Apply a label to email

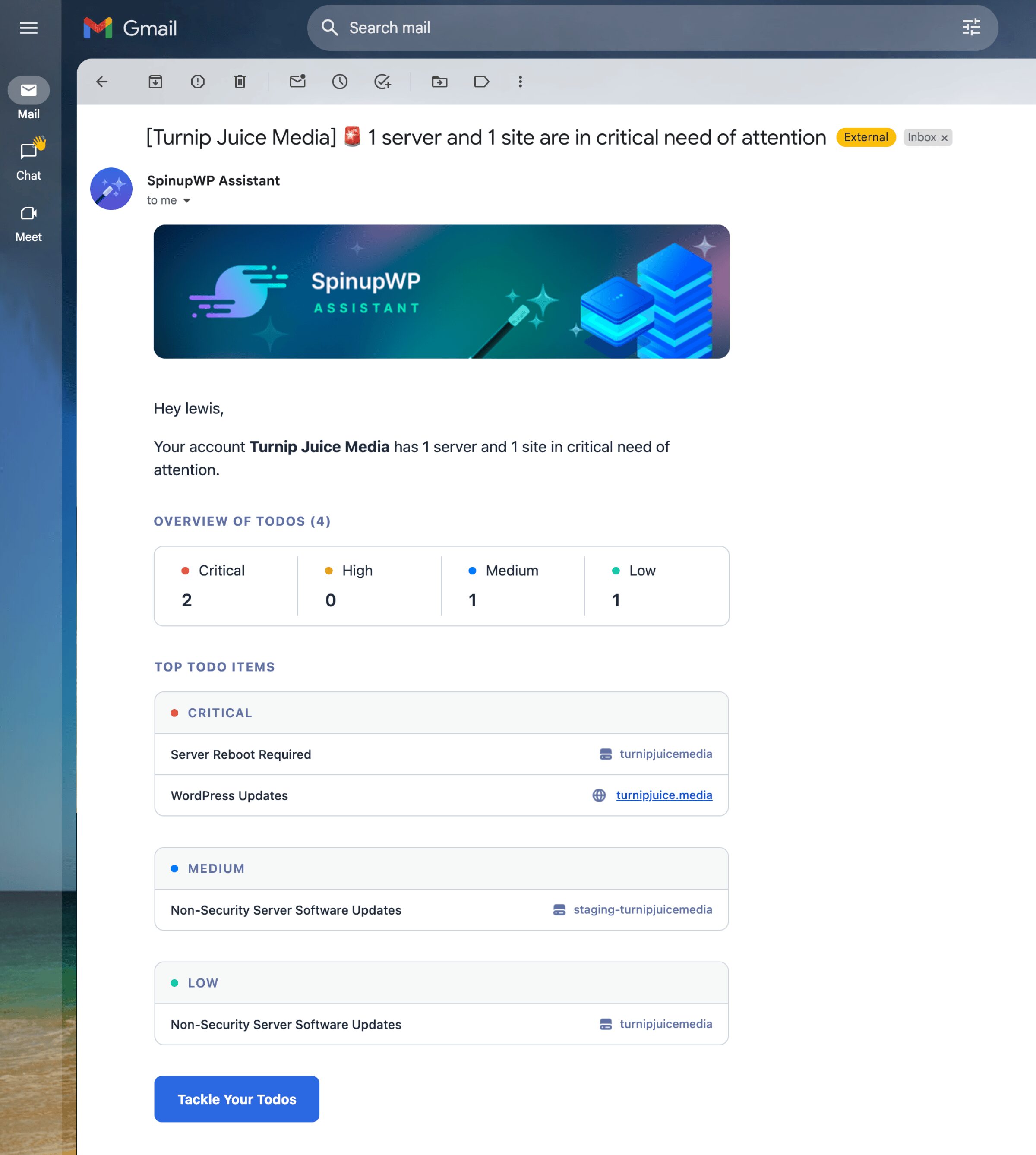[x=482, y=82]
